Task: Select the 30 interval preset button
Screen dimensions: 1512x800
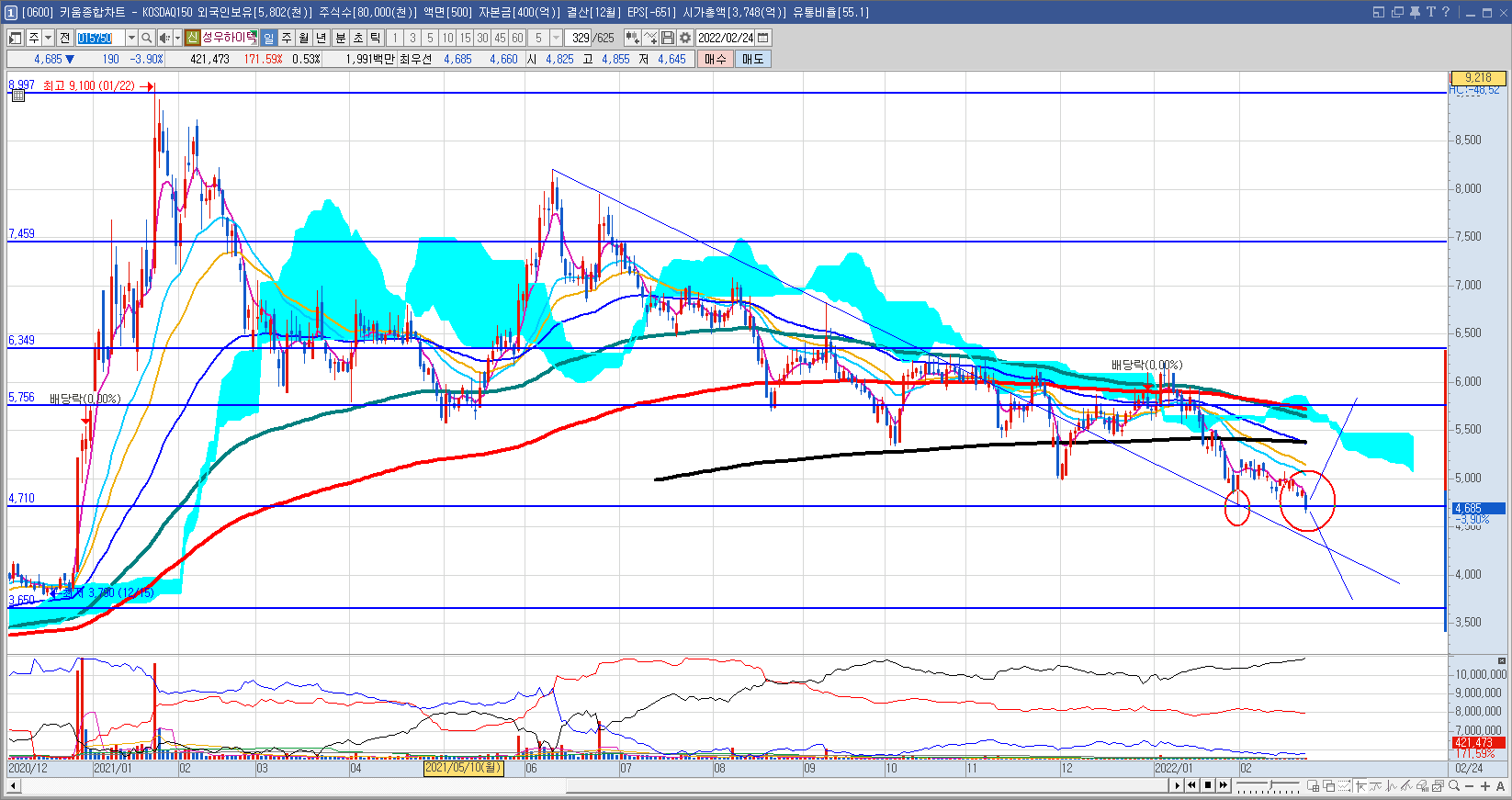Action: pos(482,38)
